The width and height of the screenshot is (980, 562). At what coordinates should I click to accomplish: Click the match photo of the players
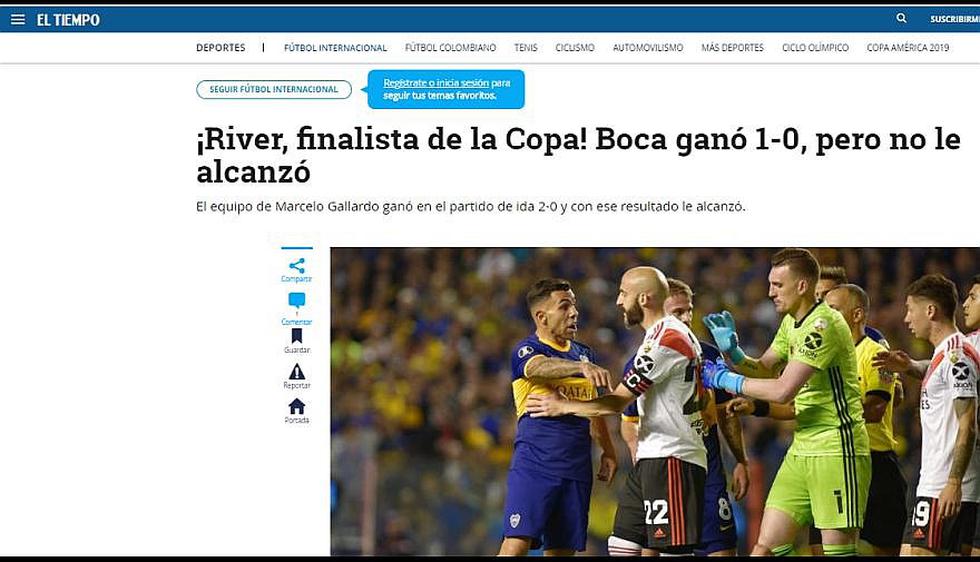[x=655, y=401]
